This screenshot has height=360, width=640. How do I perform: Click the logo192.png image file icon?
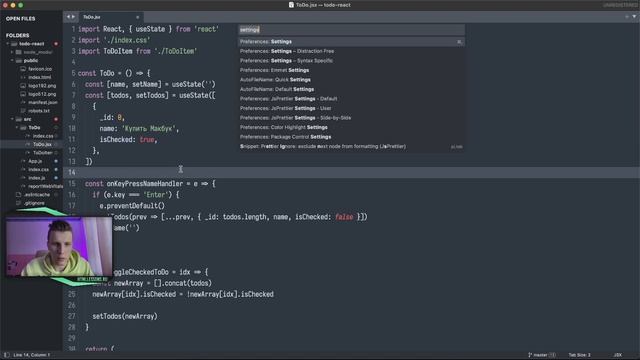click(23, 86)
